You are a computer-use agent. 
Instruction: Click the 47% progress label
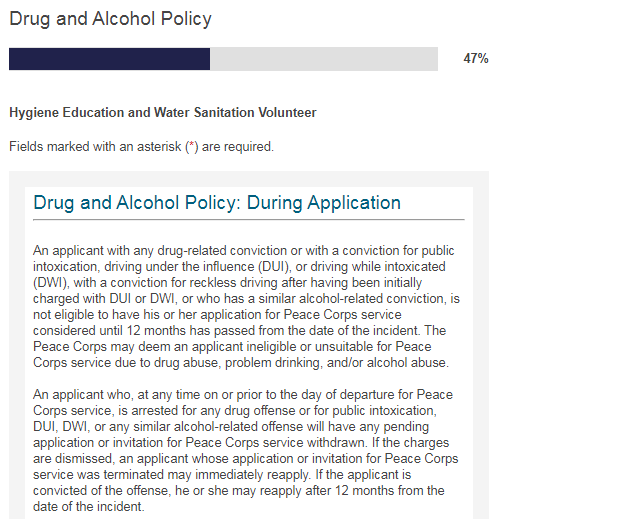[x=475, y=59]
